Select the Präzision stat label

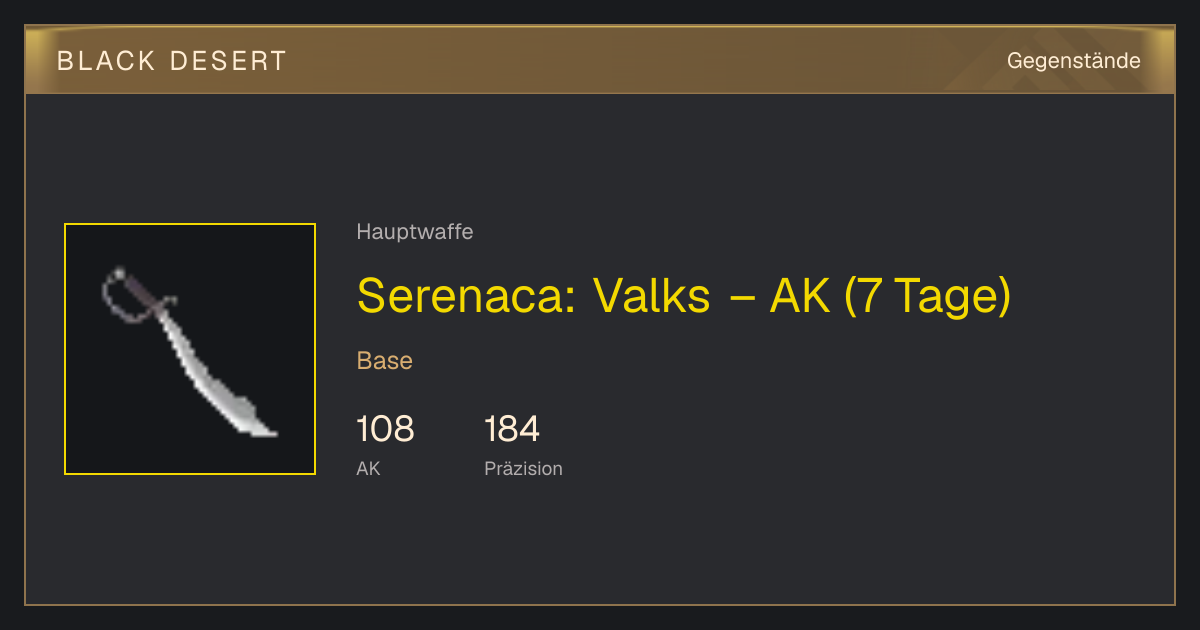pyautogui.click(x=523, y=468)
